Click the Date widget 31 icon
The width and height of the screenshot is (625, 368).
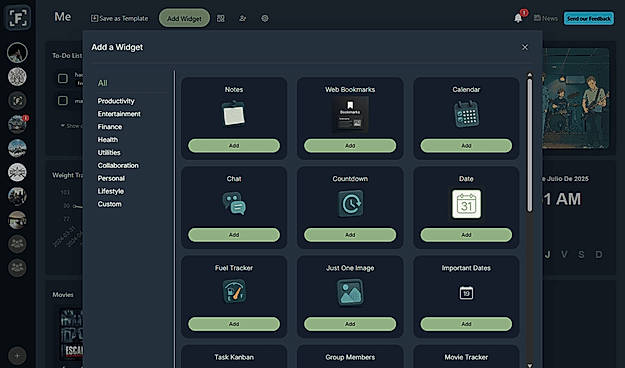pyautogui.click(x=466, y=204)
